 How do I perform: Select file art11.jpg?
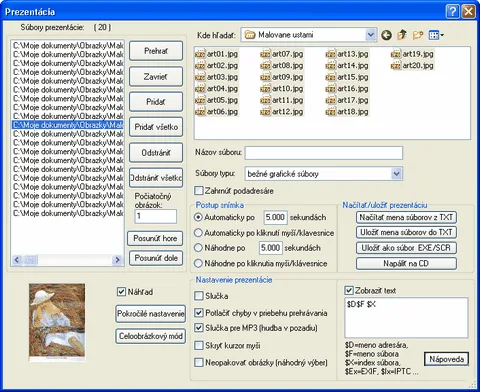pyautogui.click(x=282, y=100)
